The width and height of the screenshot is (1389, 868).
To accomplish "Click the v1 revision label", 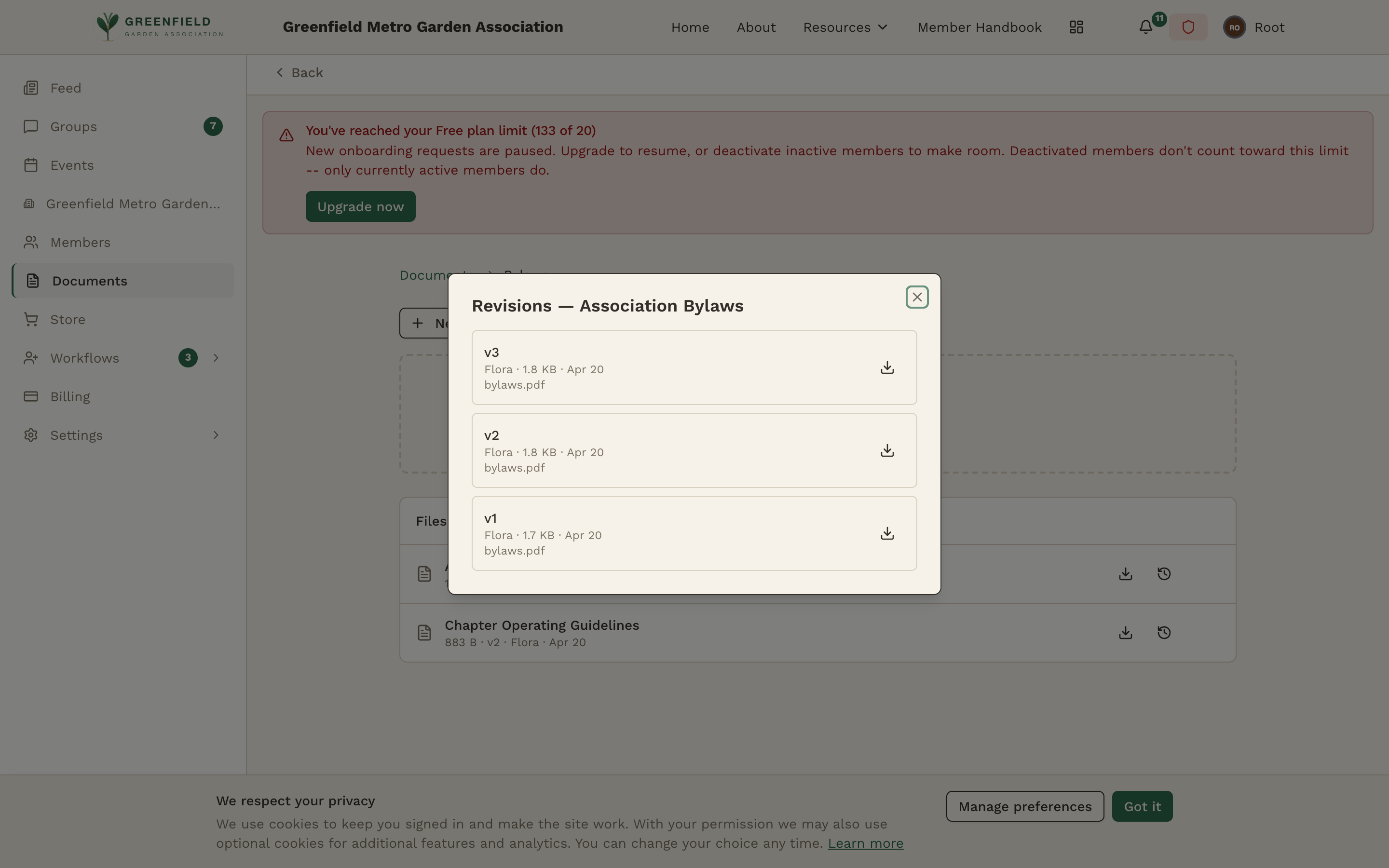I will click(490, 518).
